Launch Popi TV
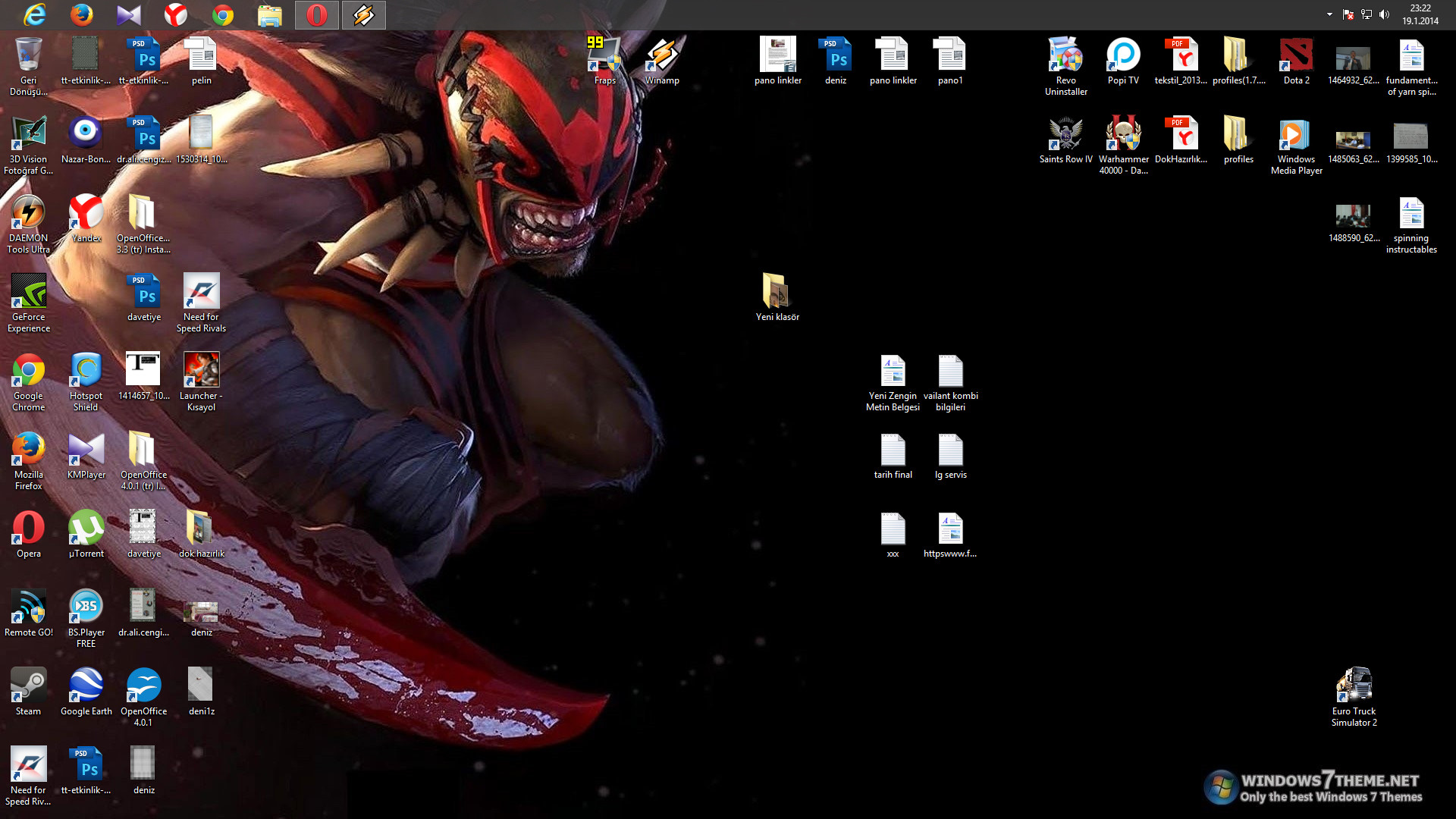The width and height of the screenshot is (1456, 819). 1123,61
